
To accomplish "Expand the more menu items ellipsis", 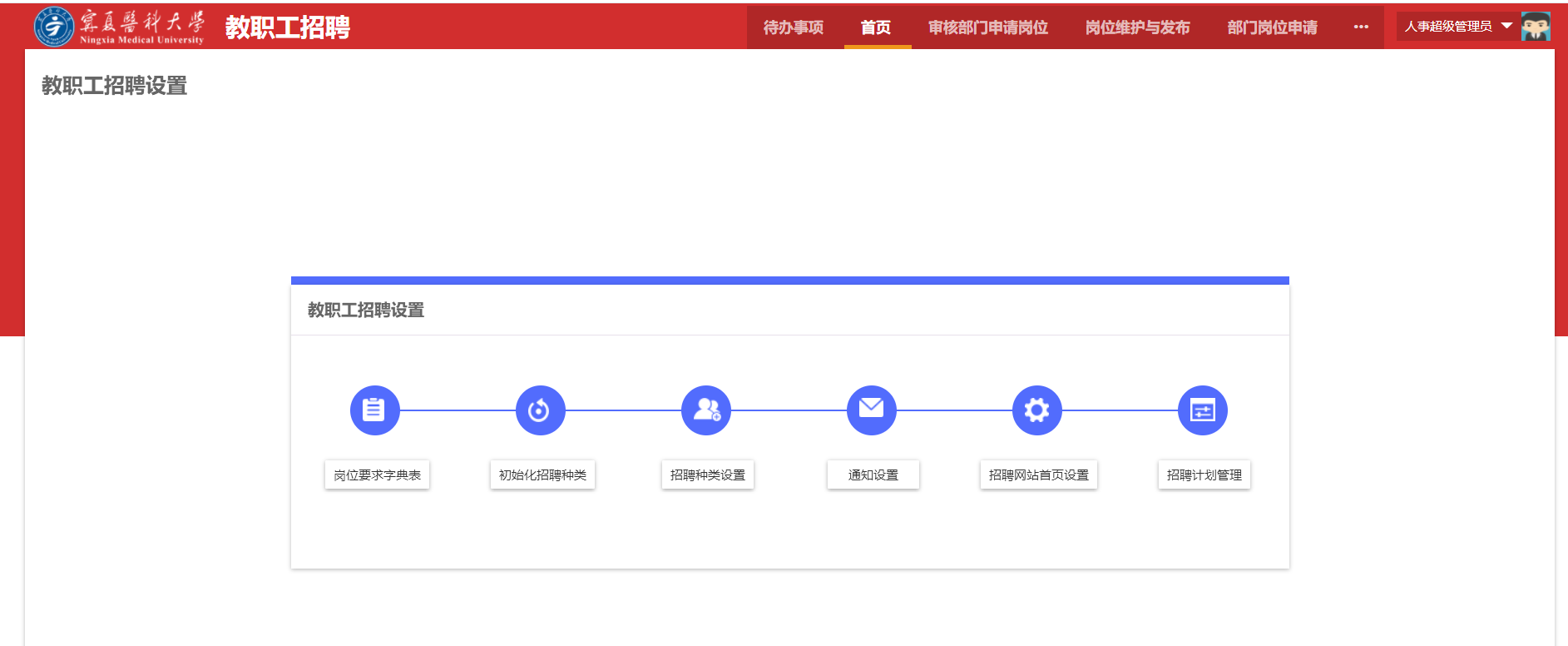I will click(x=1361, y=27).
